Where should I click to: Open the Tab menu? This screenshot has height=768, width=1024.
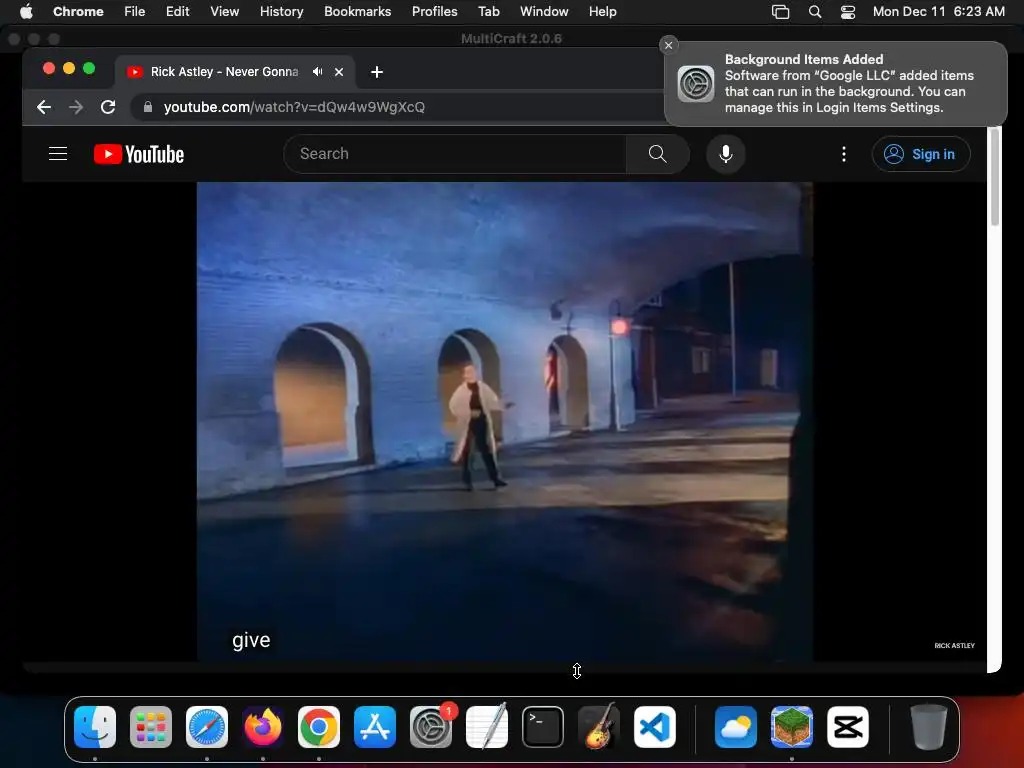tap(488, 11)
